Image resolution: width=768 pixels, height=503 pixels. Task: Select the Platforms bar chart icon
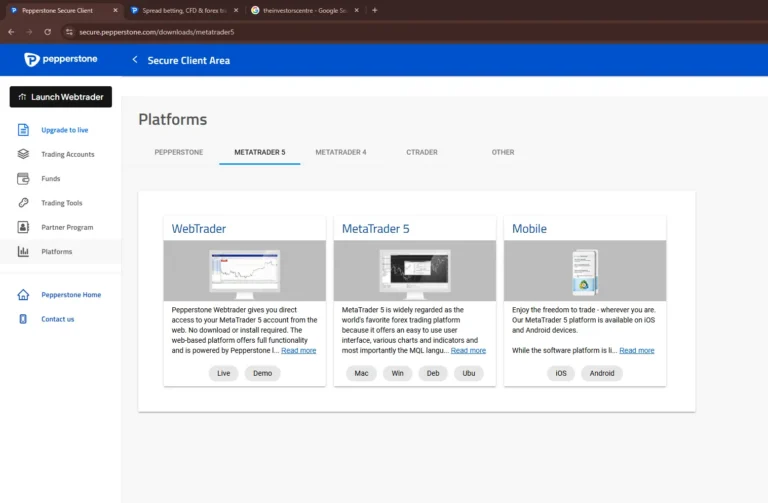click(x=23, y=252)
